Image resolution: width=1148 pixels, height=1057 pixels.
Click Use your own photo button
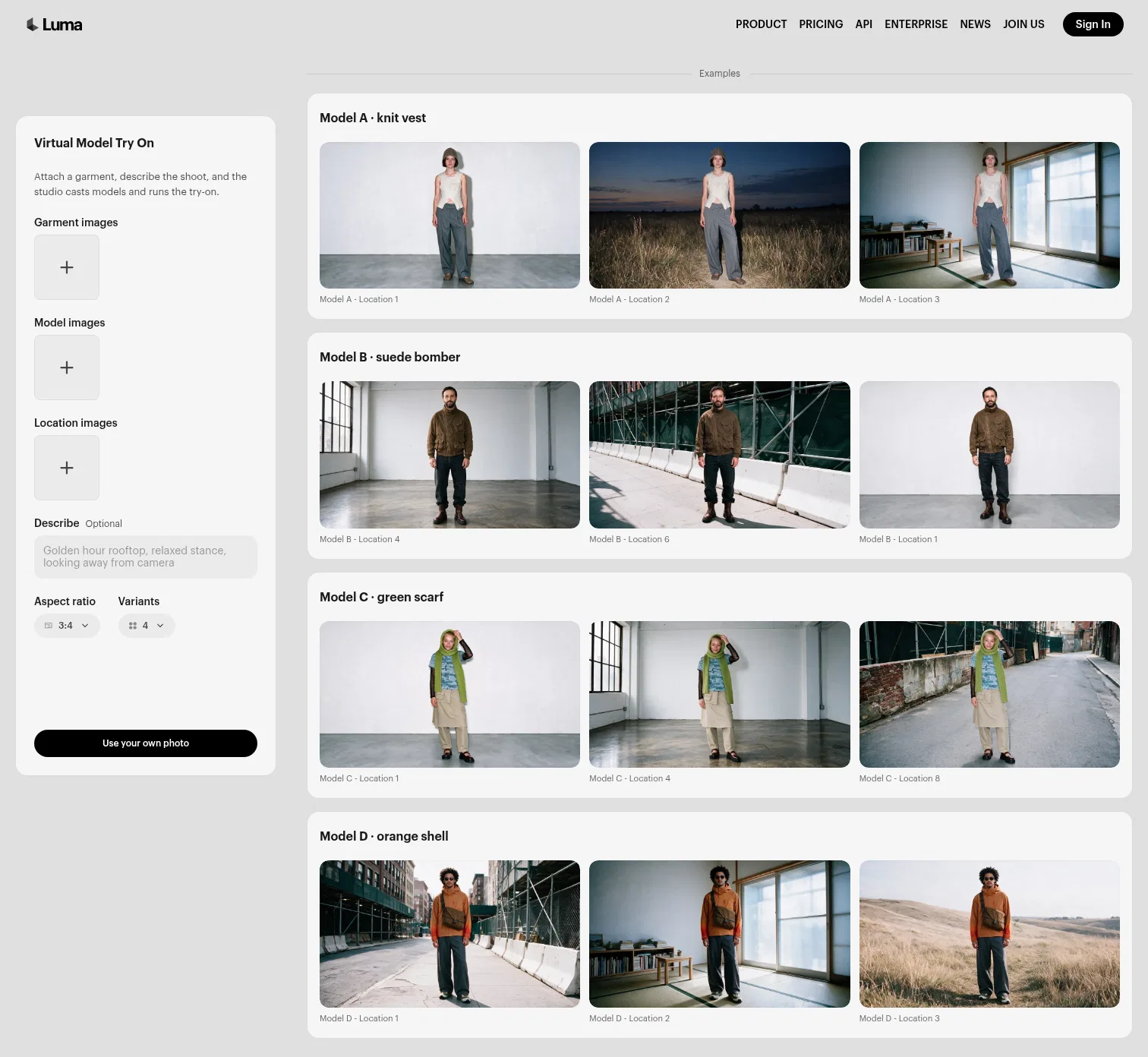coord(146,743)
